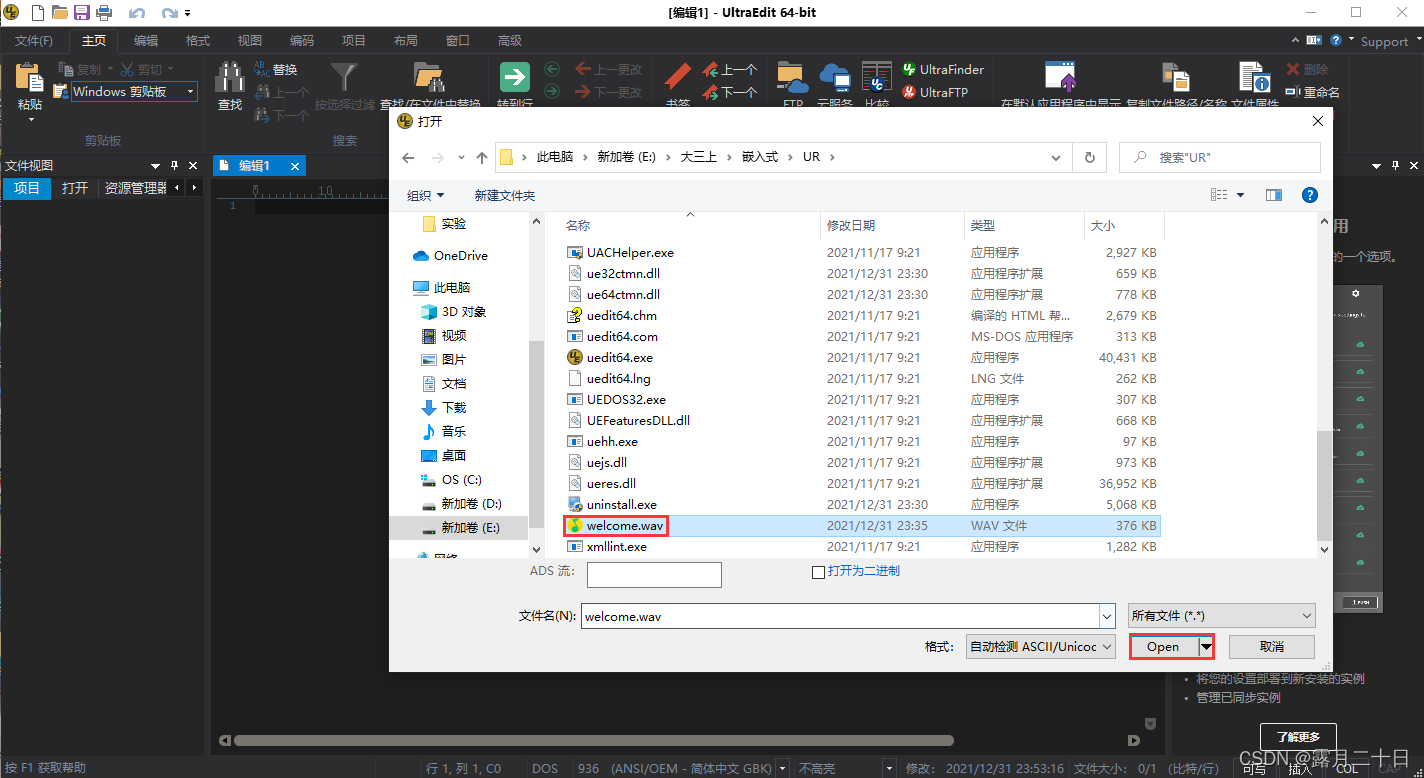Launch UltraFTP from the ribbon
Image resolution: width=1424 pixels, height=778 pixels.
tap(941, 92)
